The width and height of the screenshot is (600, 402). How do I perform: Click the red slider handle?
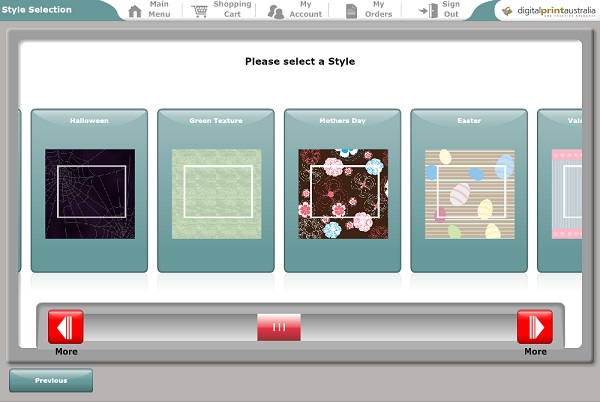[279, 327]
